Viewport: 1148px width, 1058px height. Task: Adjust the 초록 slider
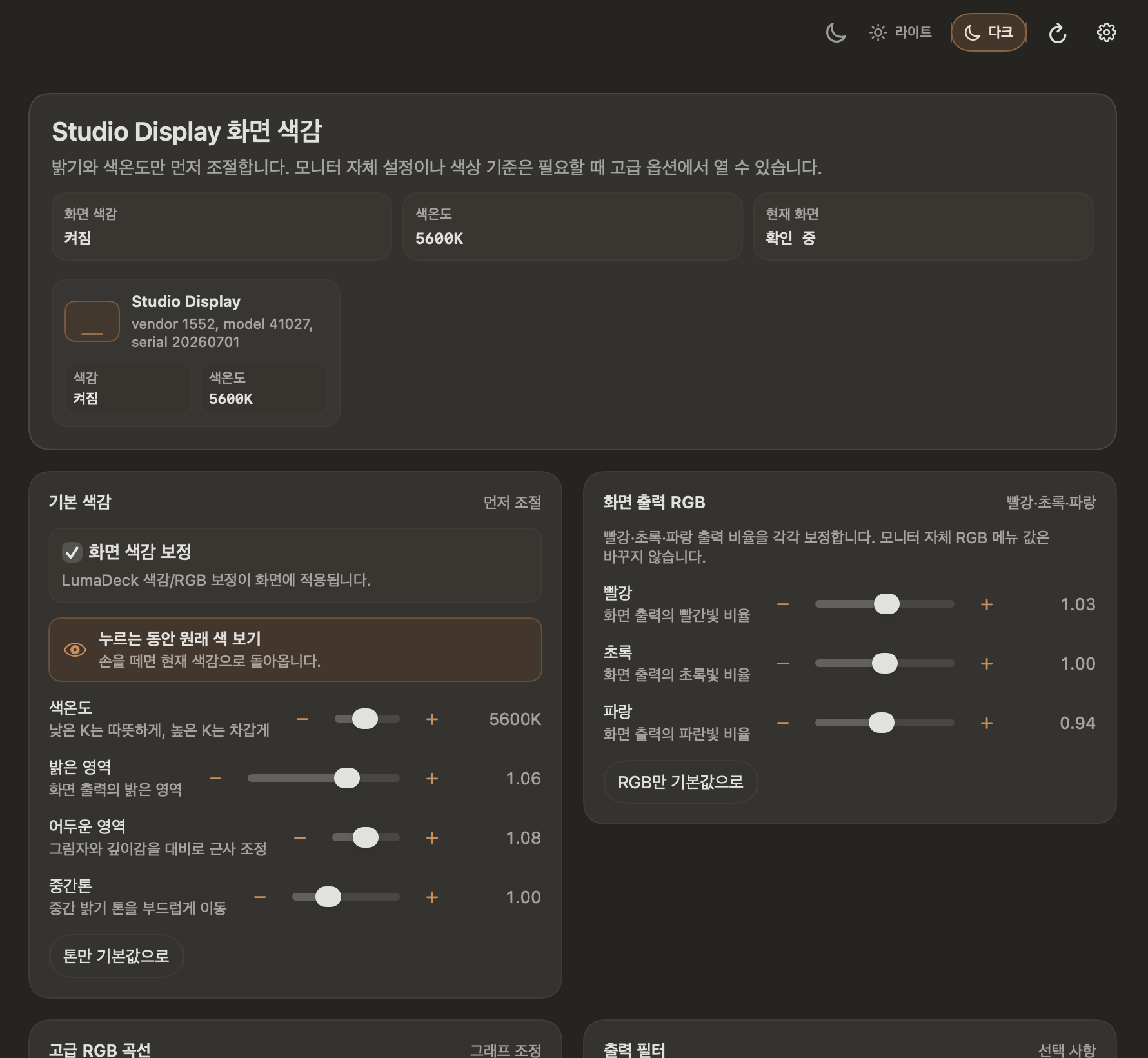coord(885,663)
